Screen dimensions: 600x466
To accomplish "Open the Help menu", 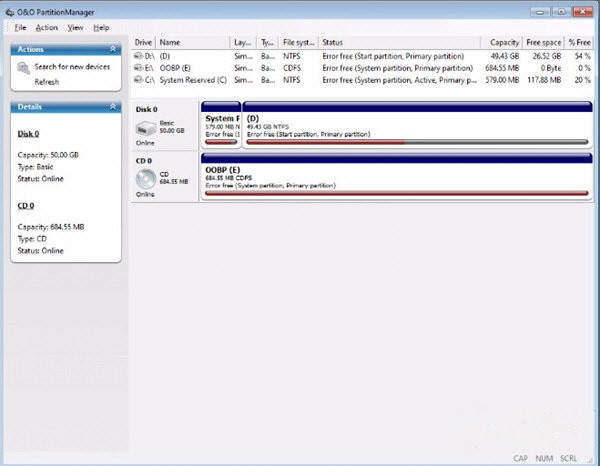I will (x=101, y=27).
